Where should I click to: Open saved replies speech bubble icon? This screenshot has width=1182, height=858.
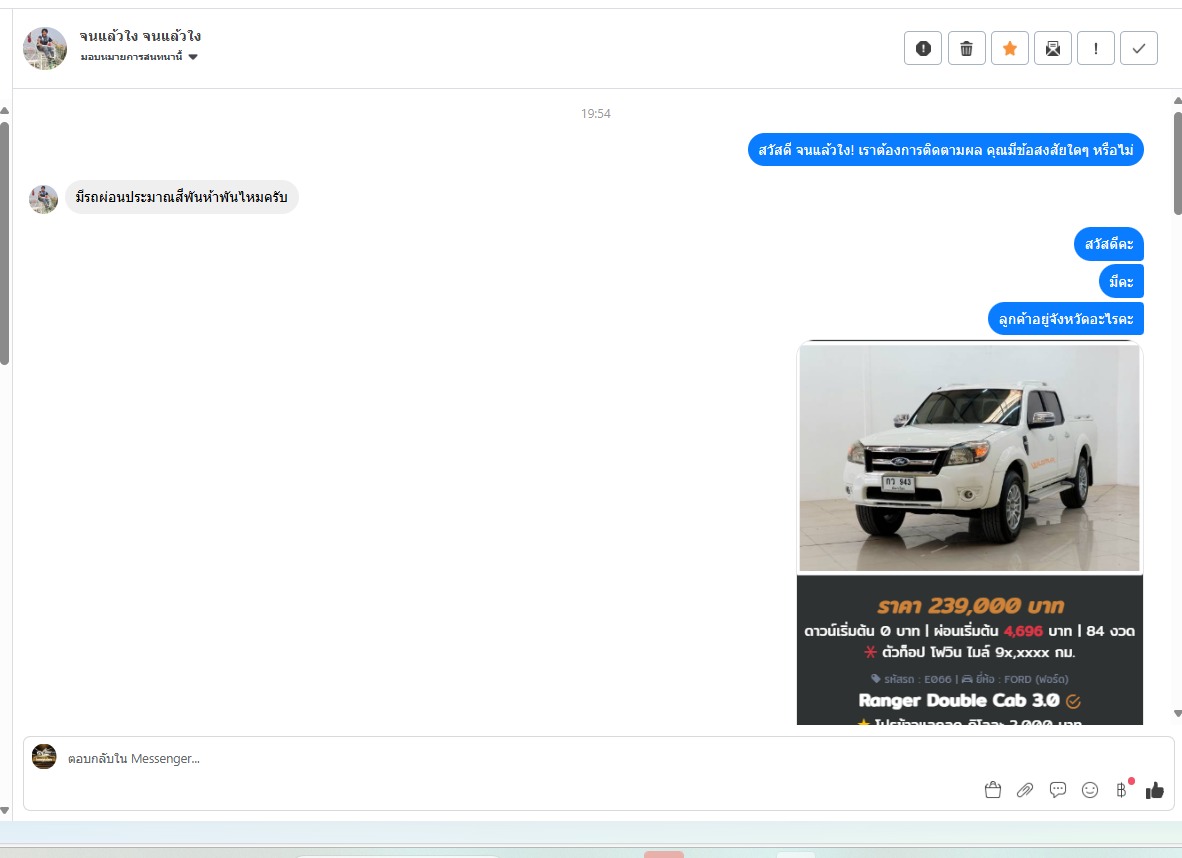(1058, 790)
